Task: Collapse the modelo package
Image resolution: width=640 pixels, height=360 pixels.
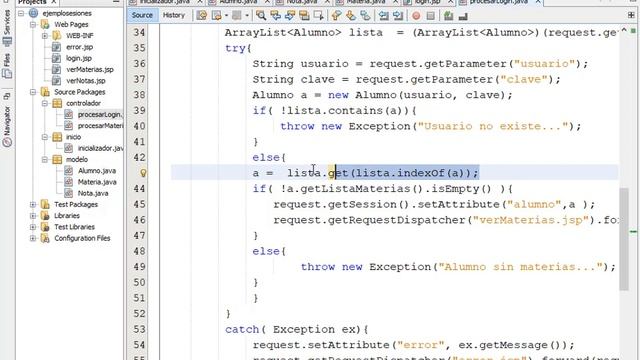Action: [45, 160]
